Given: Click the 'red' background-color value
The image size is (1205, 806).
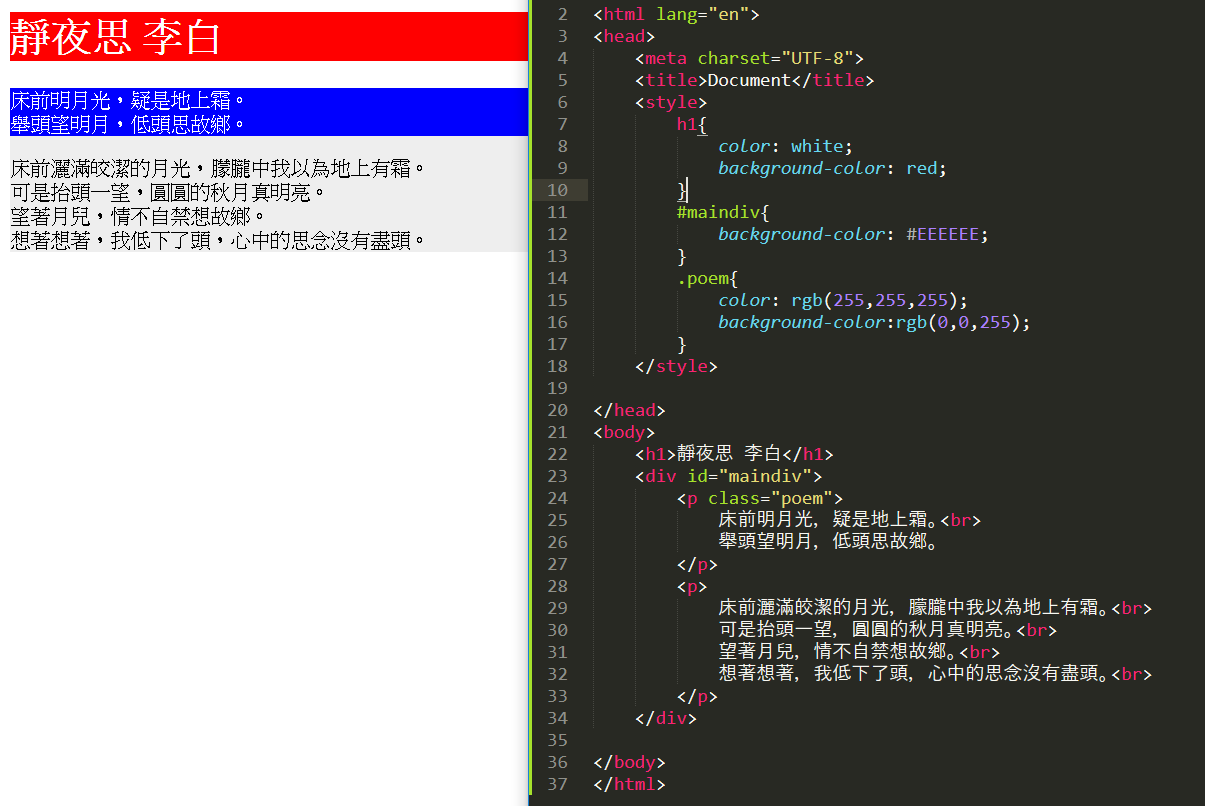Looking at the screenshot, I should pos(922,168).
